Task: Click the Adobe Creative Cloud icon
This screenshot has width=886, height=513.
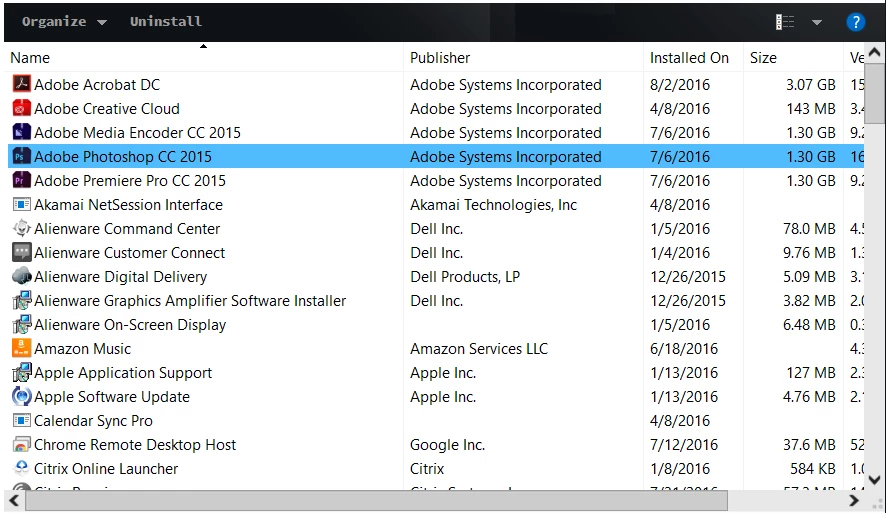Action: pos(21,108)
